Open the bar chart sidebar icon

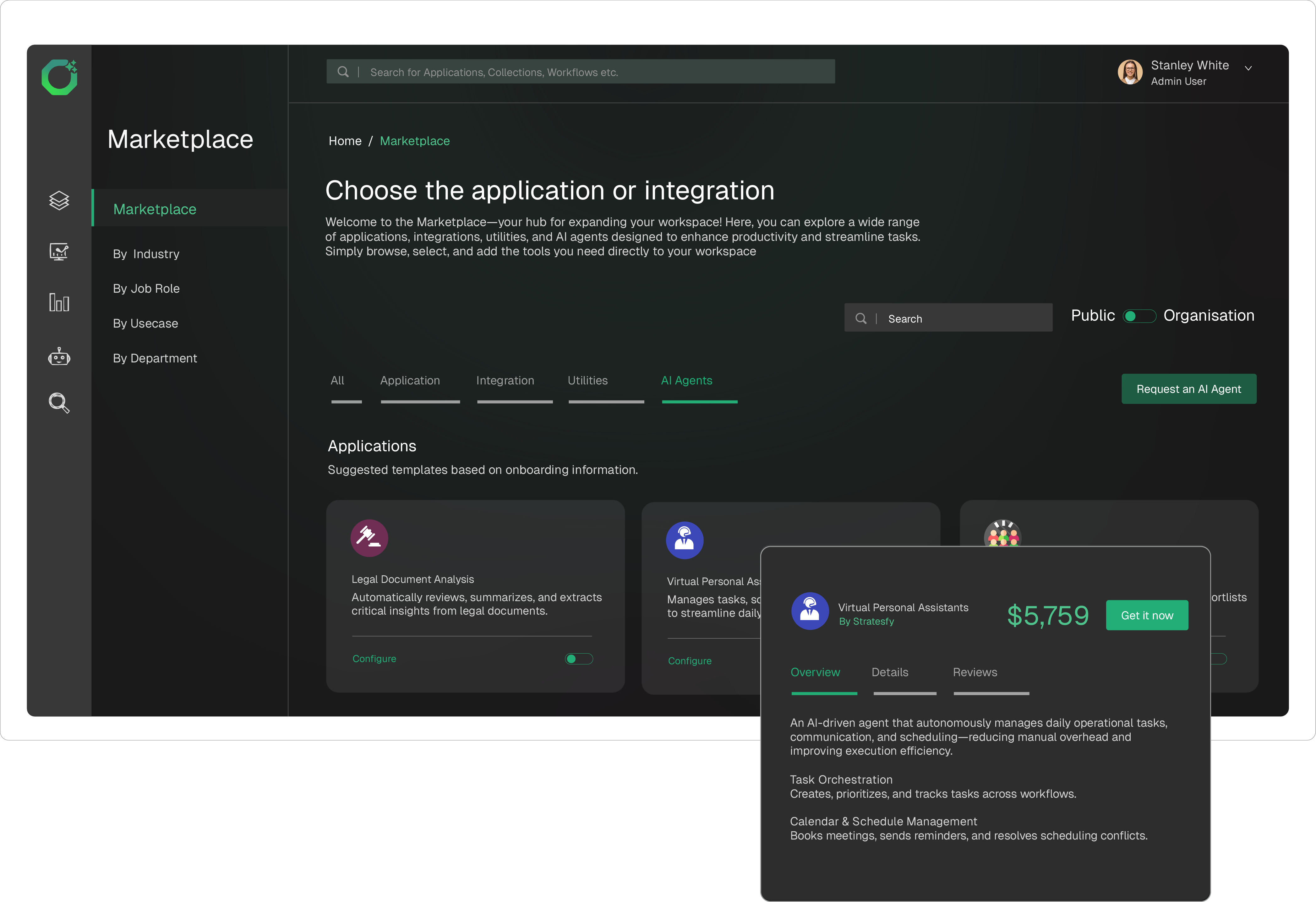pos(59,302)
